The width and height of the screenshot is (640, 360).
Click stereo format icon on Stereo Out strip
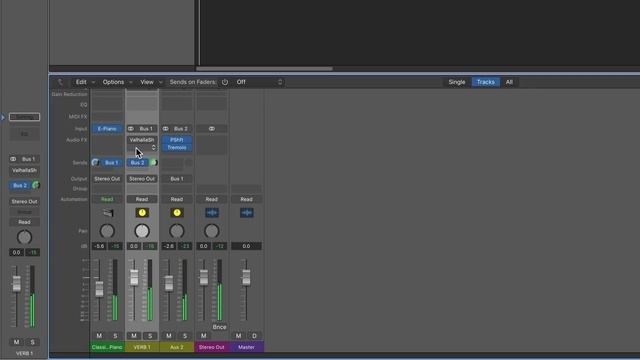(211, 129)
